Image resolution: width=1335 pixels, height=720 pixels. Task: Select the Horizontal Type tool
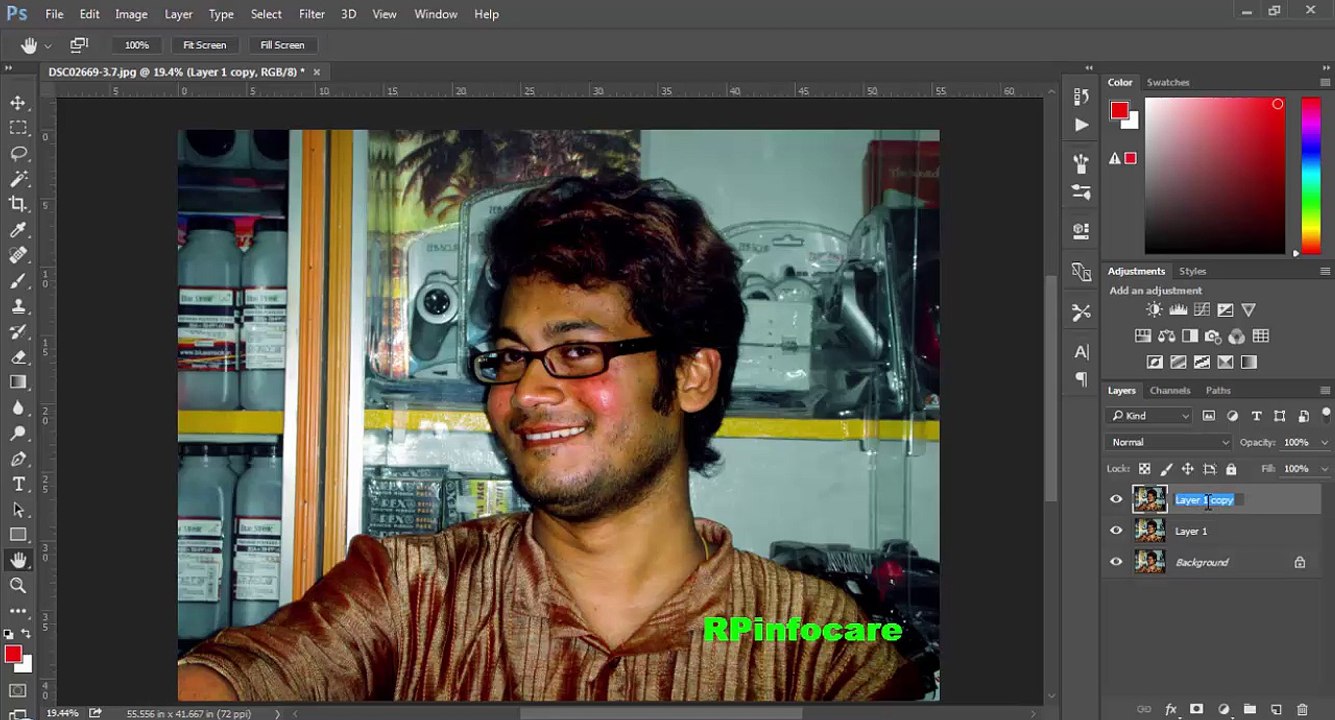[x=18, y=484]
